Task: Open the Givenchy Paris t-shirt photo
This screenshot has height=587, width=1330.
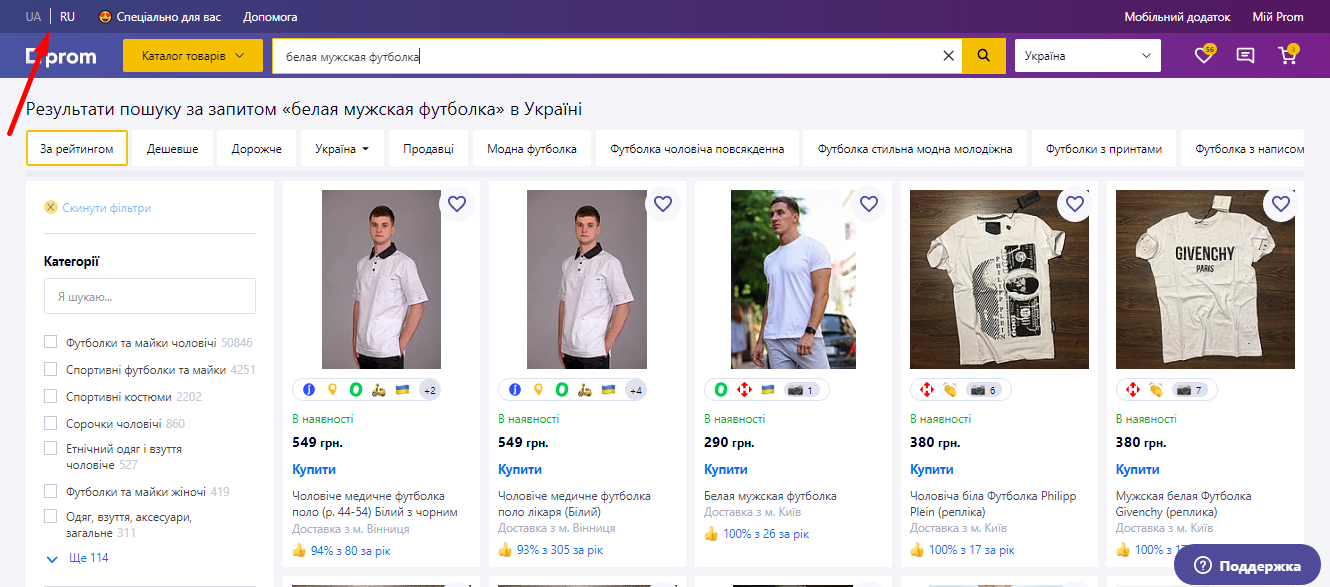Action: coord(1205,279)
